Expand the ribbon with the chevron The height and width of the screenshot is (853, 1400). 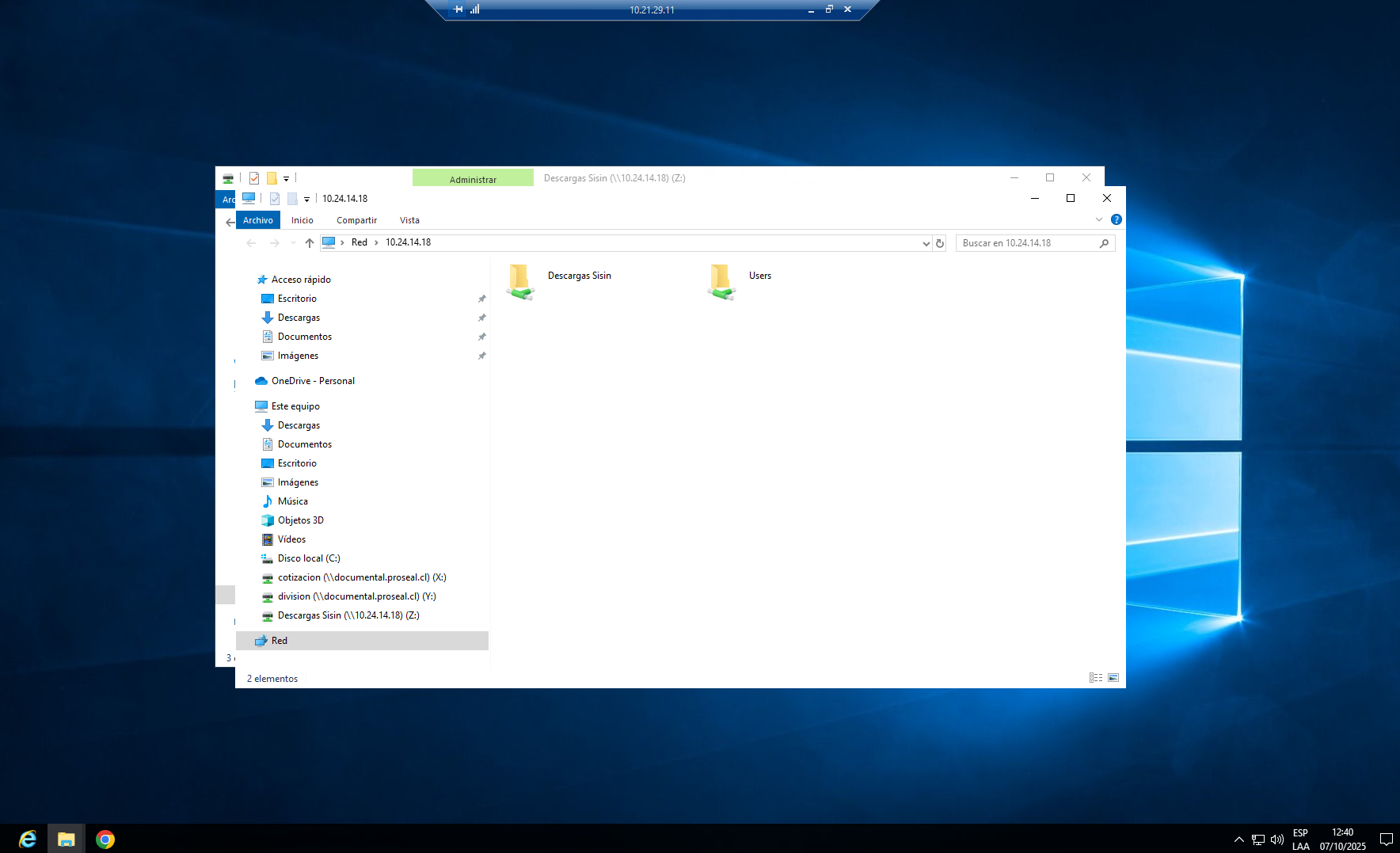1099,219
